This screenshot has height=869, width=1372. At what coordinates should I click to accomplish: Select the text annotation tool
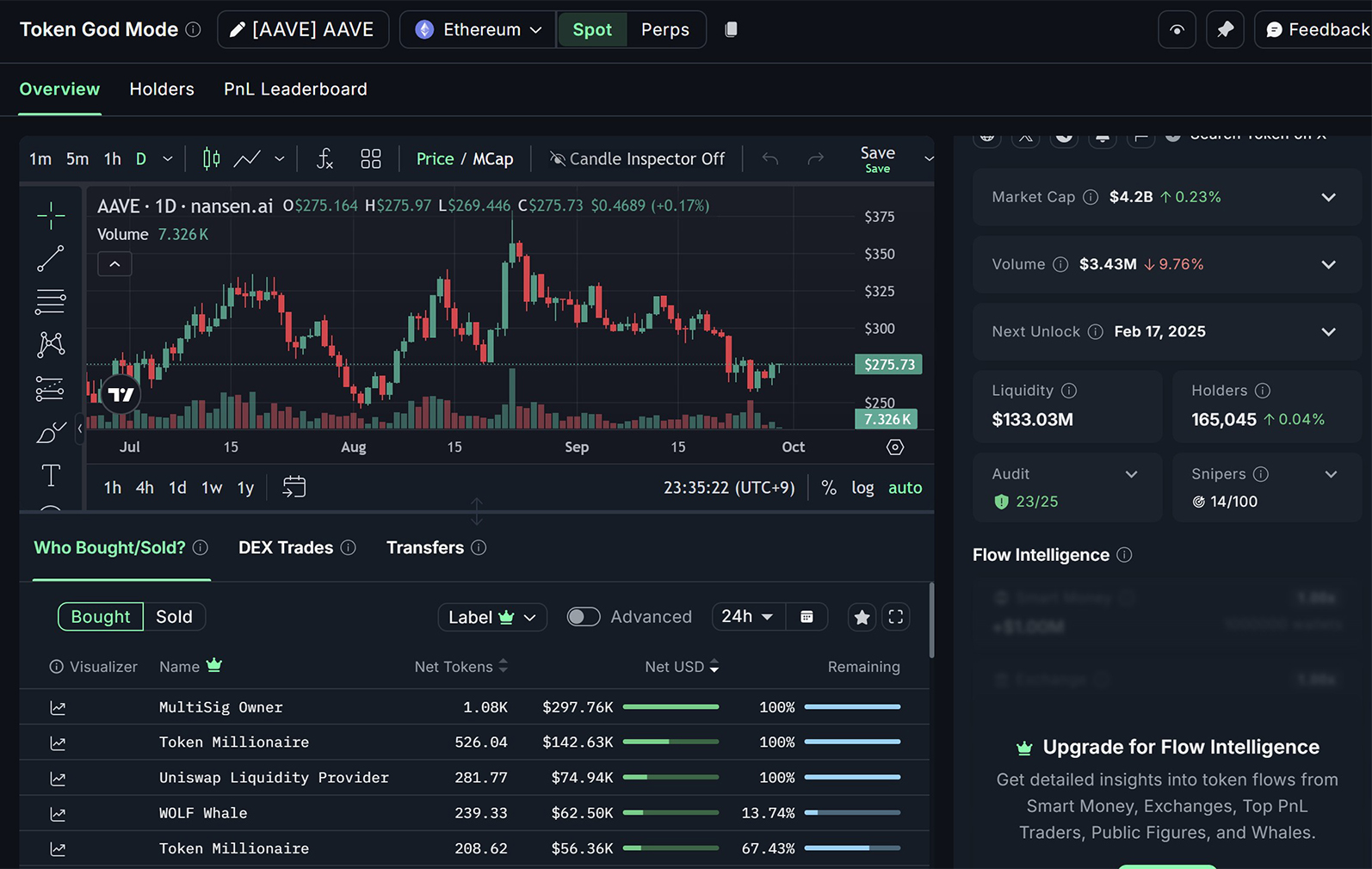pyautogui.click(x=51, y=475)
